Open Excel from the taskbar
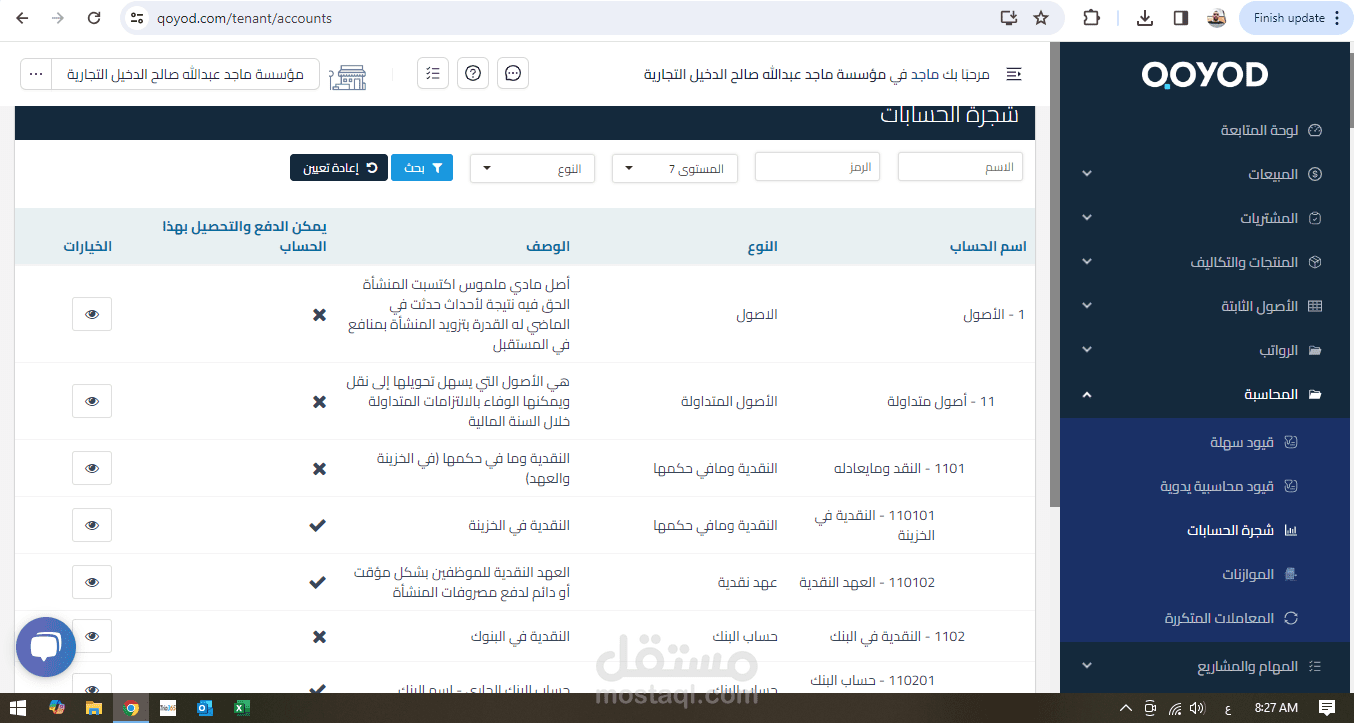Viewport: 1354px width, 723px height. pyautogui.click(x=241, y=708)
